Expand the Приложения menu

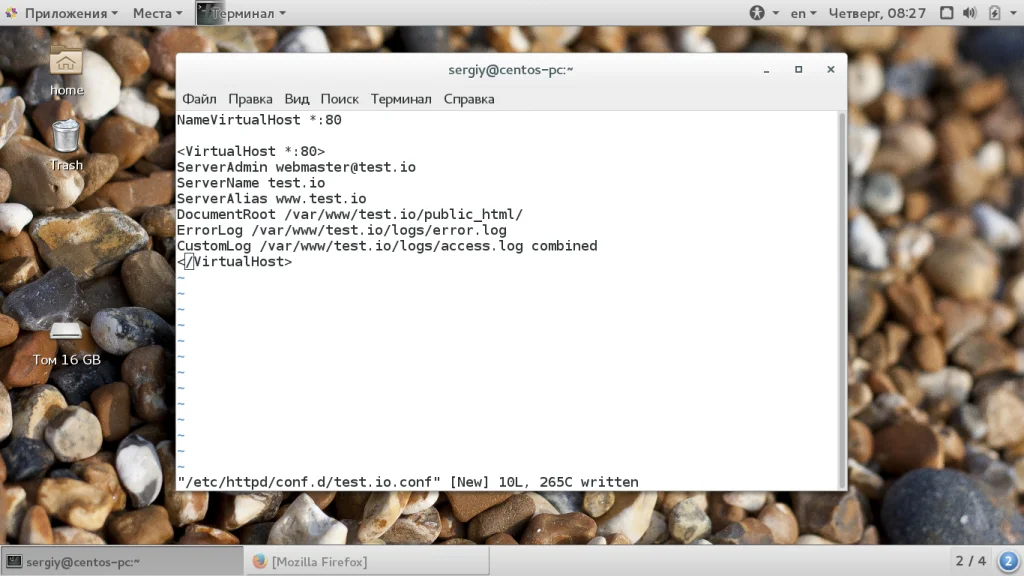click(63, 13)
